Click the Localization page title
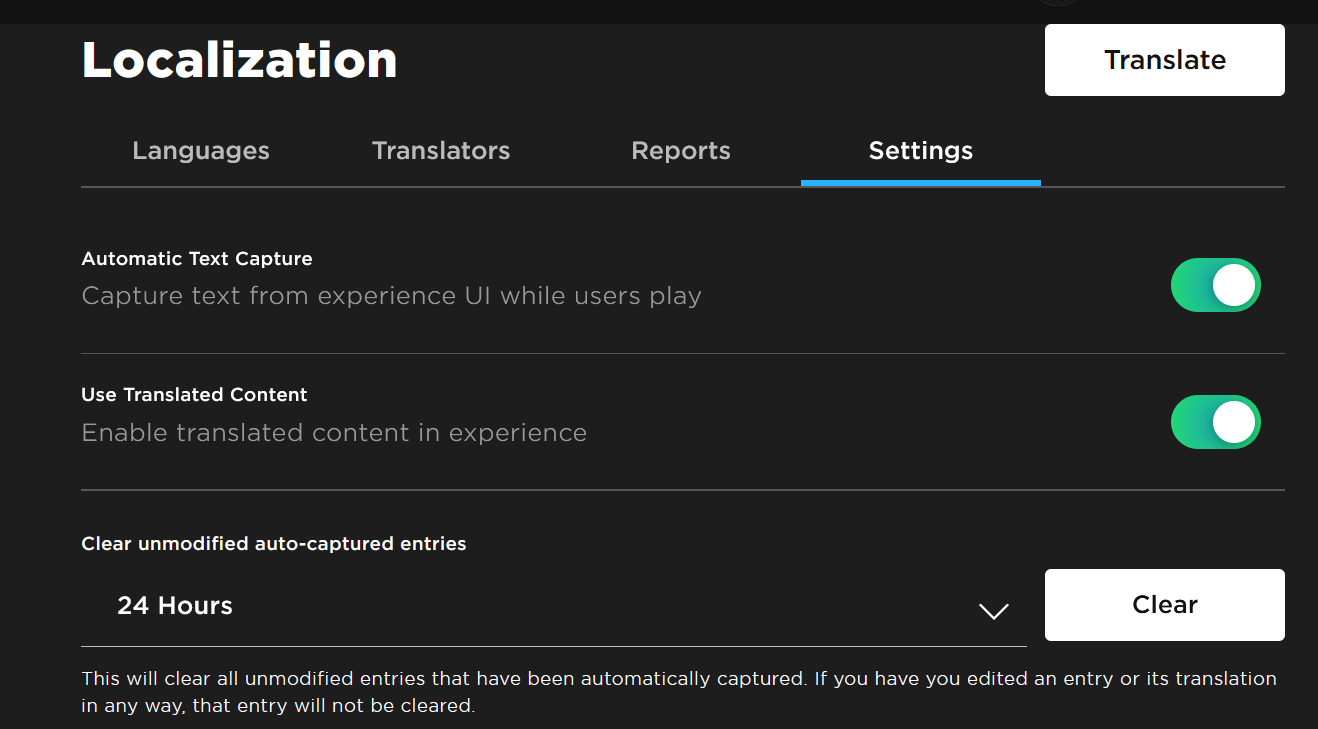1318x729 pixels. point(239,60)
